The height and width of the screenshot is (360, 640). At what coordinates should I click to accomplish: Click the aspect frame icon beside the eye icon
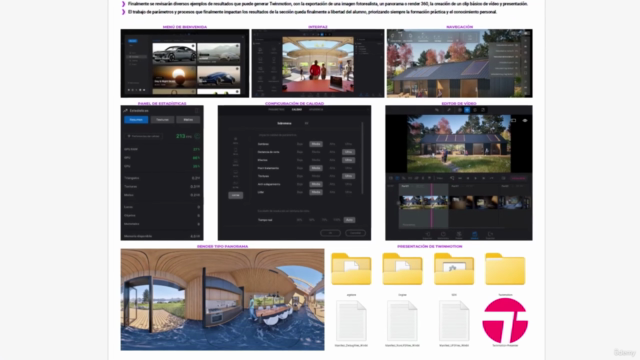coord(513,120)
